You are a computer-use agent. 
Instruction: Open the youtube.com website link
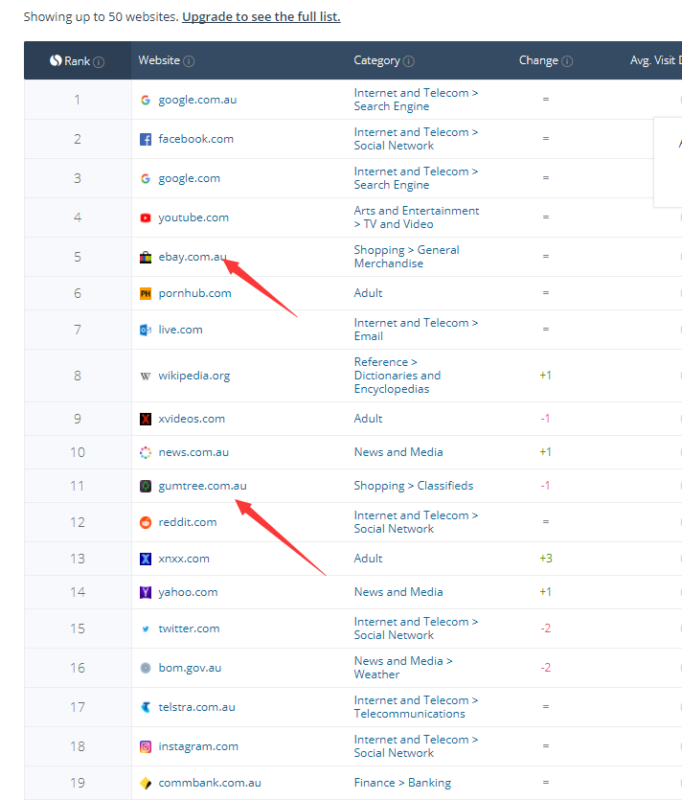click(x=193, y=218)
